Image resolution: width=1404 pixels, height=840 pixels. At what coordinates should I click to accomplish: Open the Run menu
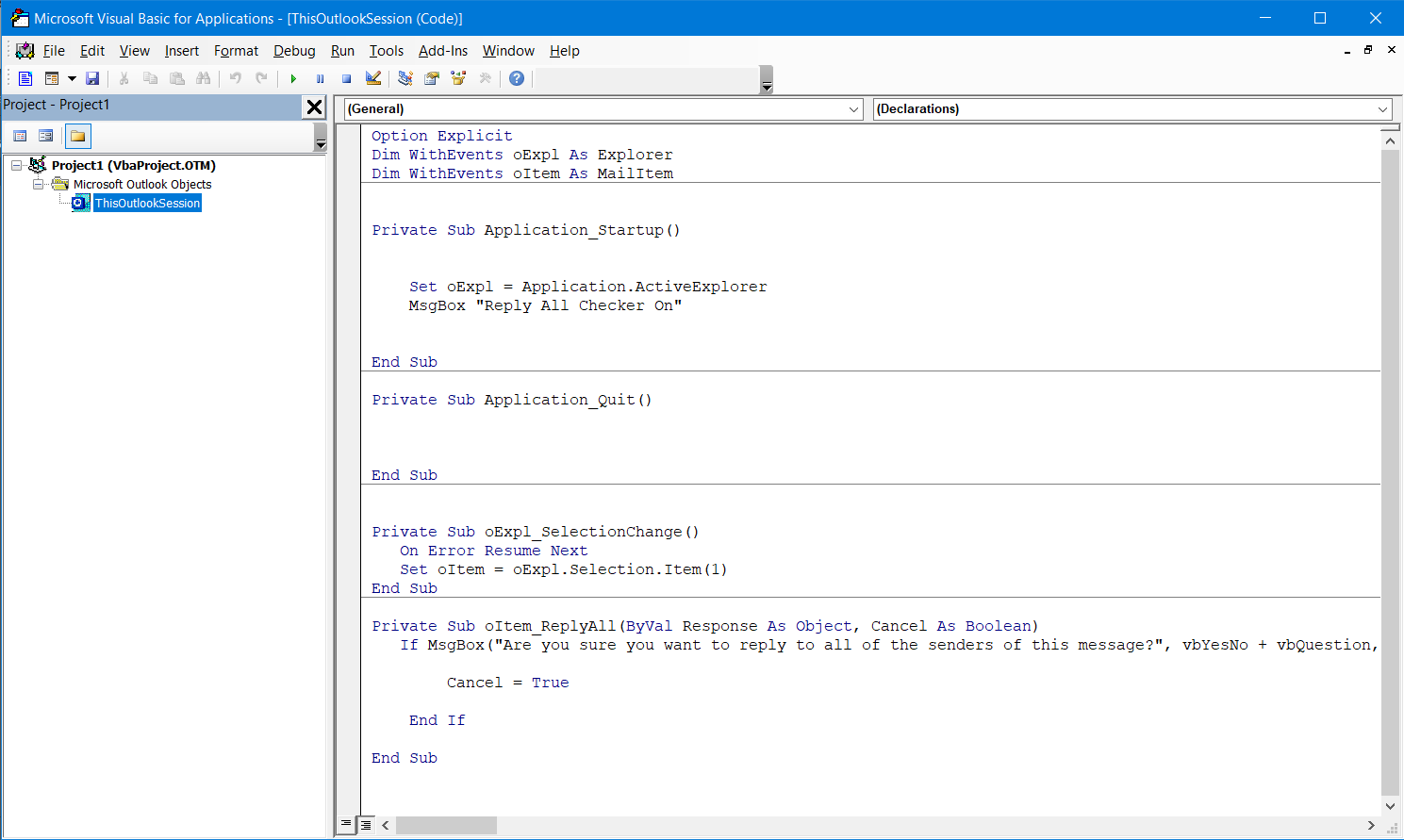coord(342,51)
